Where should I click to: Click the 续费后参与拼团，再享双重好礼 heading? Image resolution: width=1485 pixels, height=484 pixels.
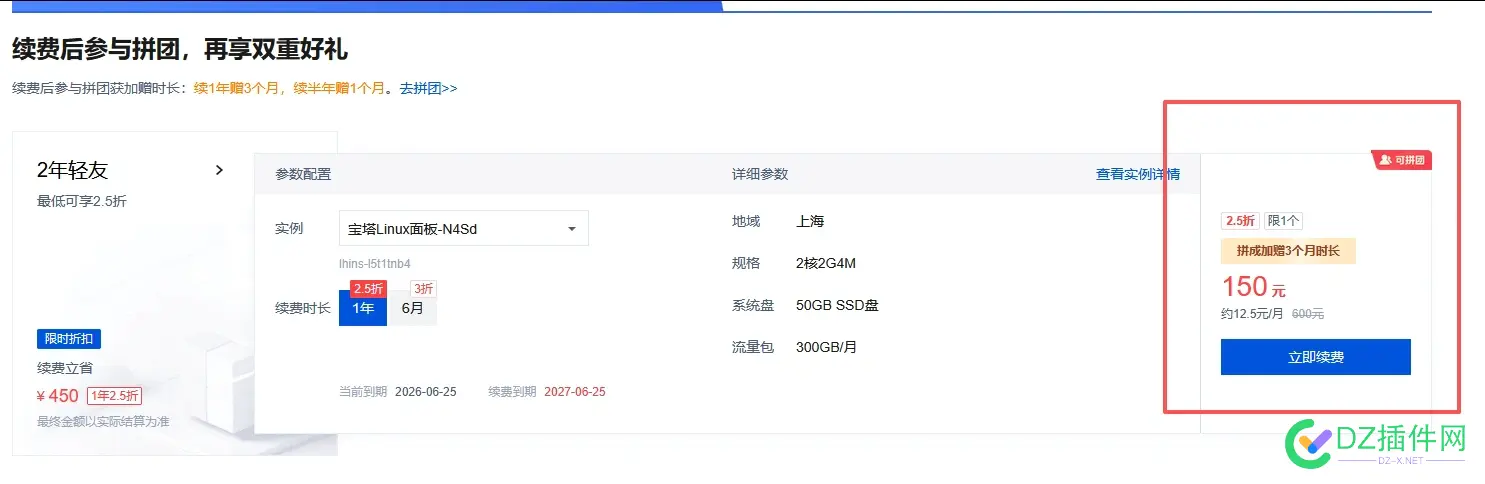coord(179,49)
